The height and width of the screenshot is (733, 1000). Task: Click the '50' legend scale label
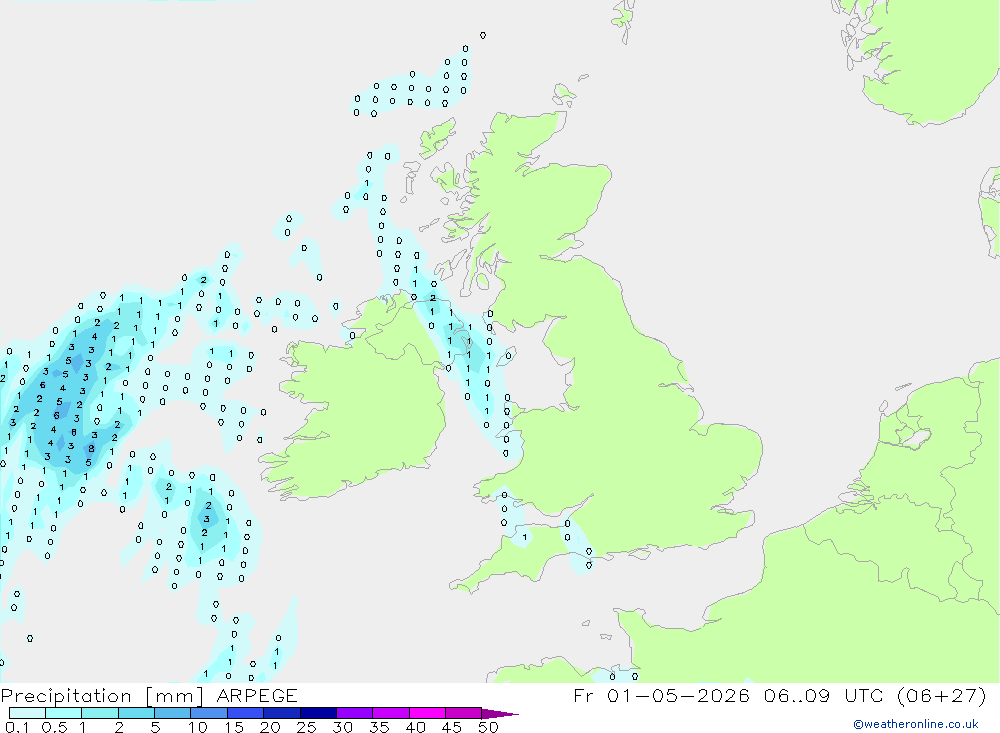pyautogui.click(x=489, y=727)
